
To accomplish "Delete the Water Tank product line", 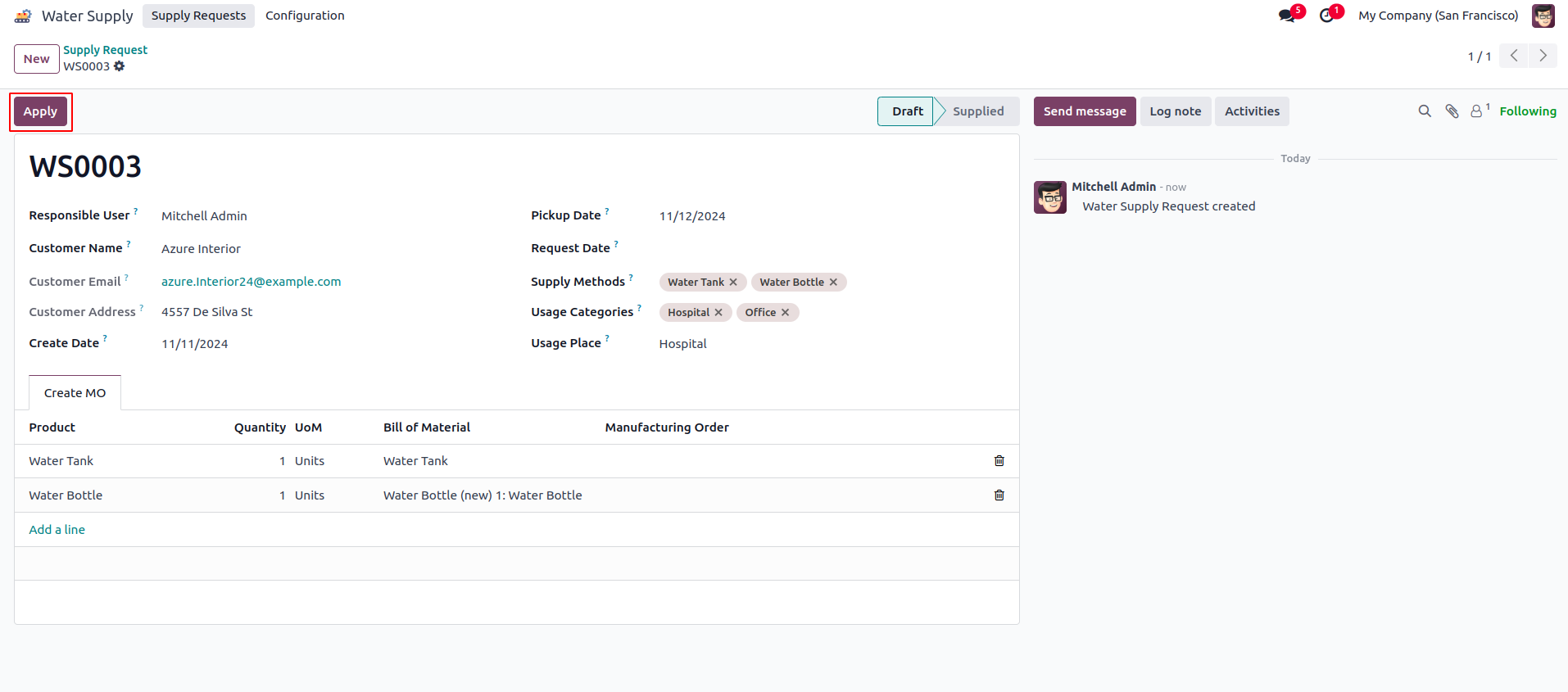I will (x=999, y=461).
